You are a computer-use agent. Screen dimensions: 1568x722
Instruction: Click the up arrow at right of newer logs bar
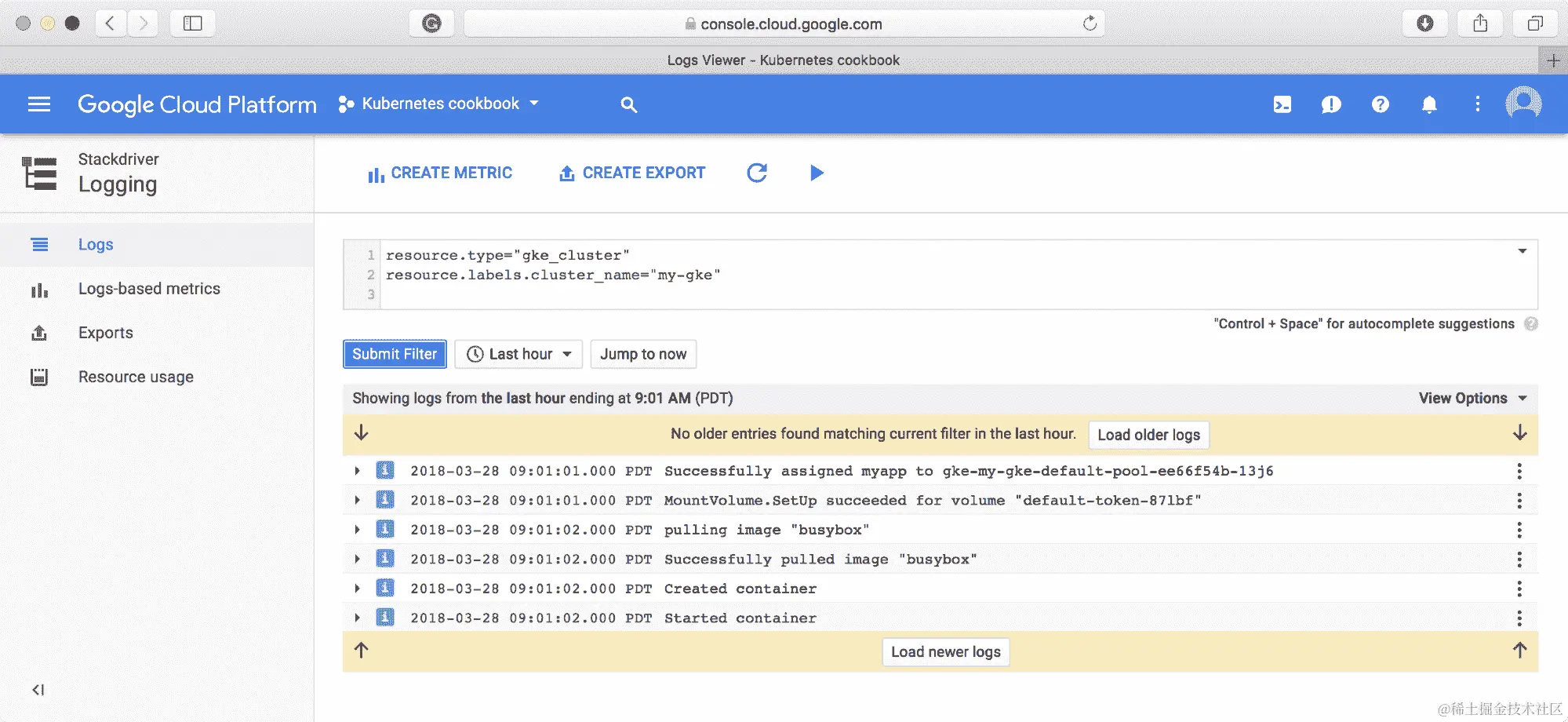[x=1519, y=651]
